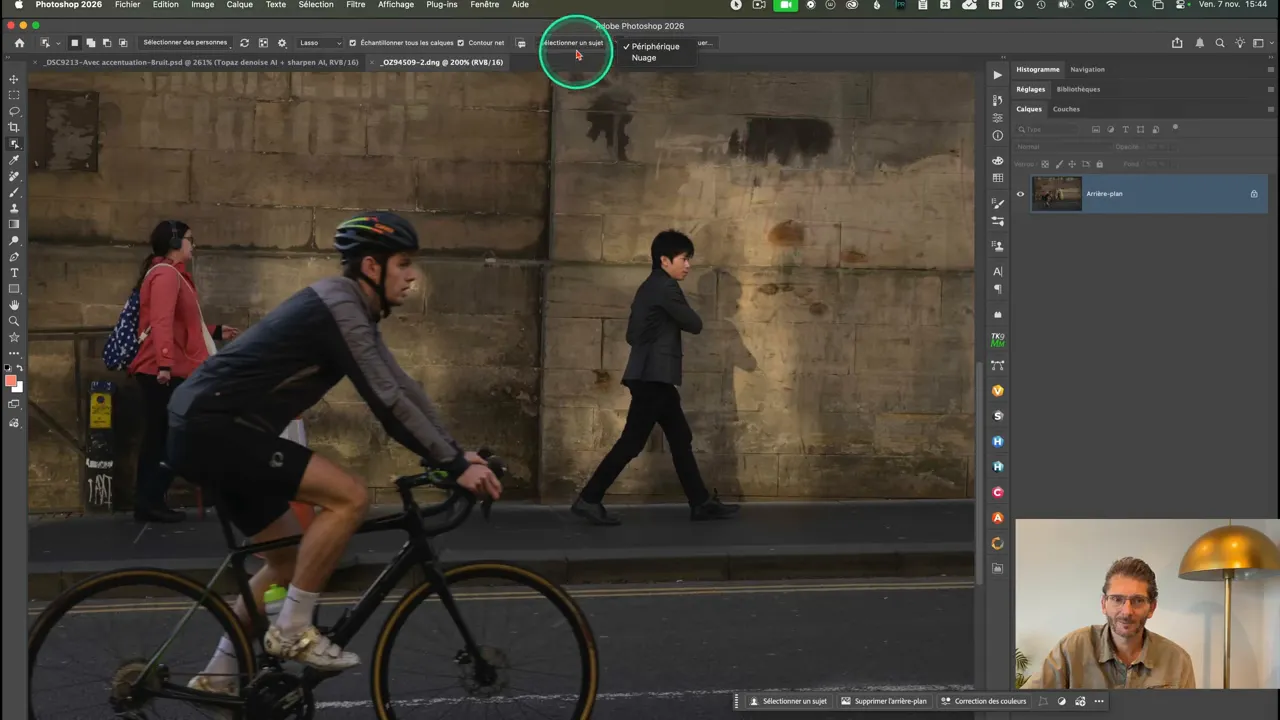Activate the Crop tool
The image size is (1280, 720).
(13, 126)
